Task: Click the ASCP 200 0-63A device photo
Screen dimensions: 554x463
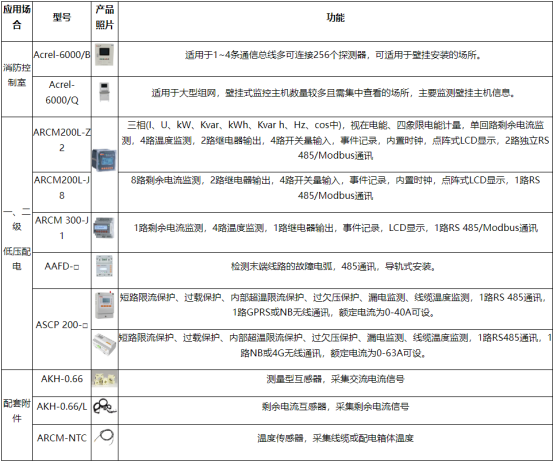Action: pyautogui.click(x=105, y=344)
